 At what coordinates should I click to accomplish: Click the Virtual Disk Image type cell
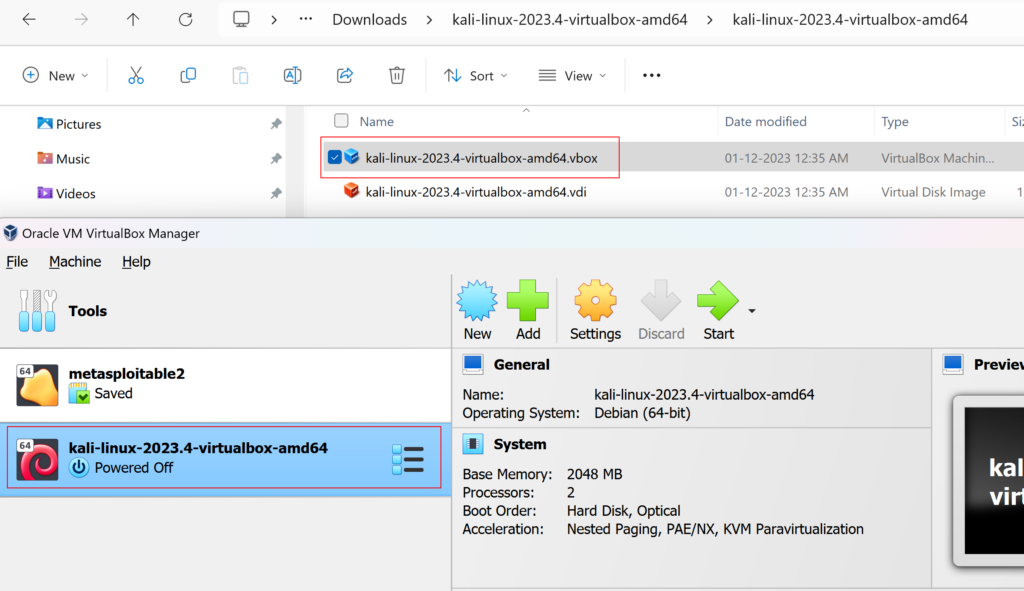(933, 192)
